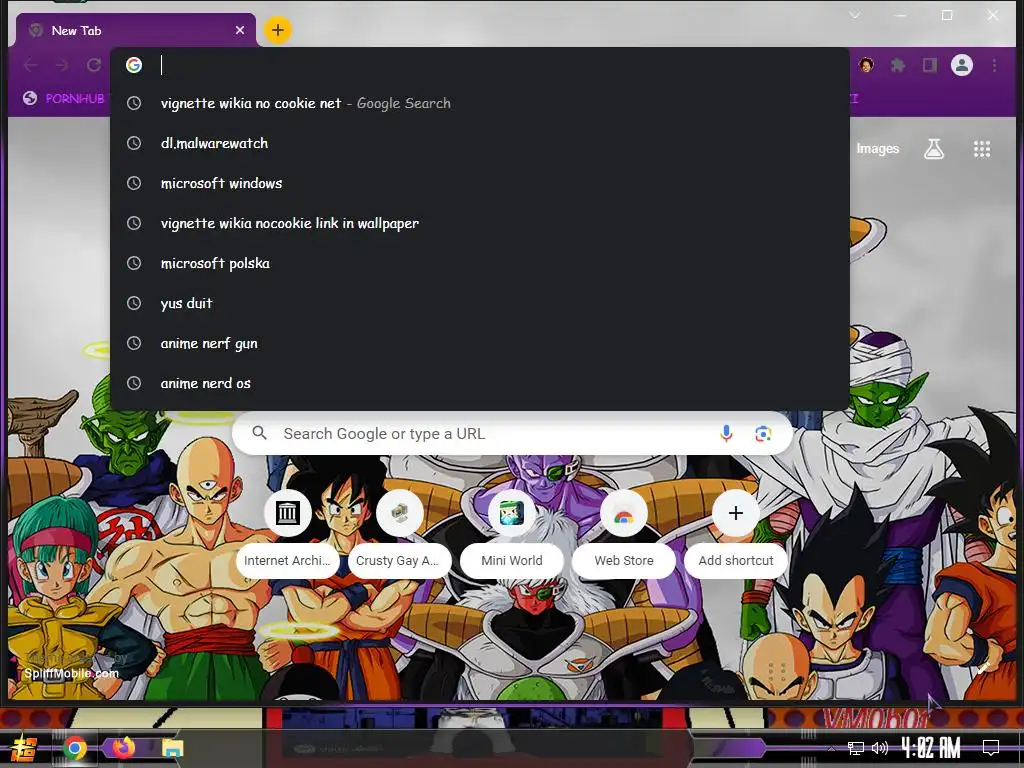Choose suggestion 'microsoft polska'
The width and height of the screenshot is (1024, 768).
point(480,263)
